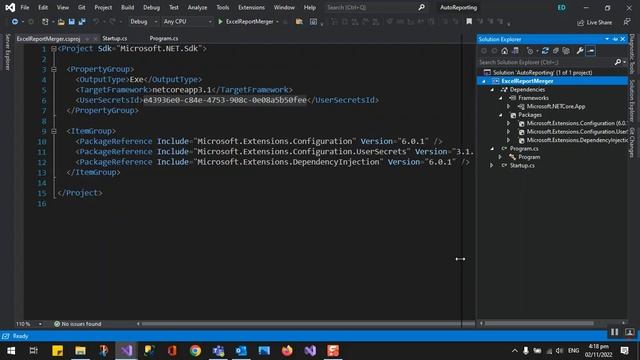Screen dimensions: 640x360
Task: Switch to the Startup.cs tab
Action: [x=115, y=38]
